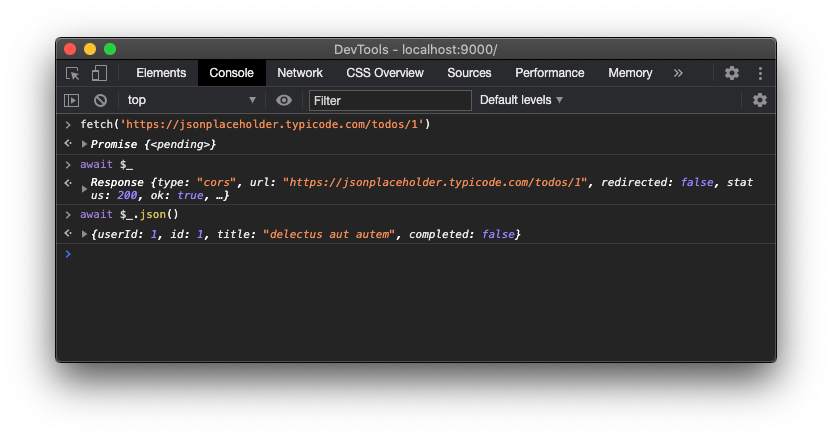Switch to the Network tab
The height and width of the screenshot is (436, 832).
coord(300,73)
